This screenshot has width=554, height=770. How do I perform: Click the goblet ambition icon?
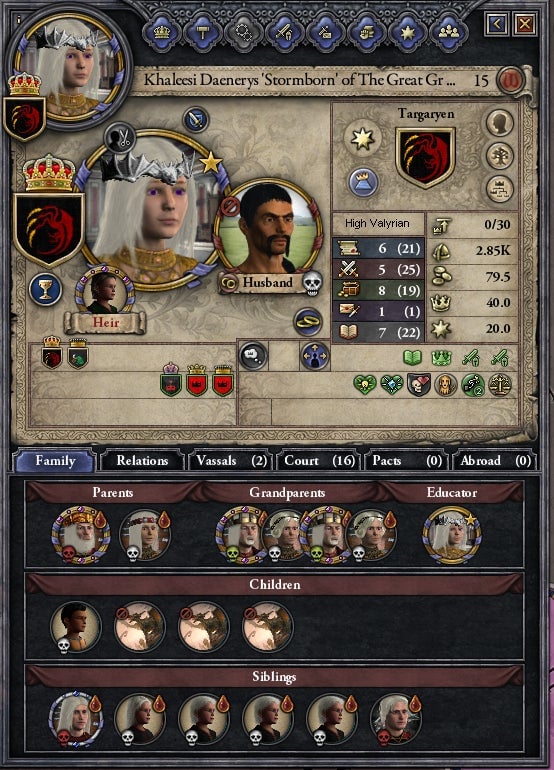(45, 289)
